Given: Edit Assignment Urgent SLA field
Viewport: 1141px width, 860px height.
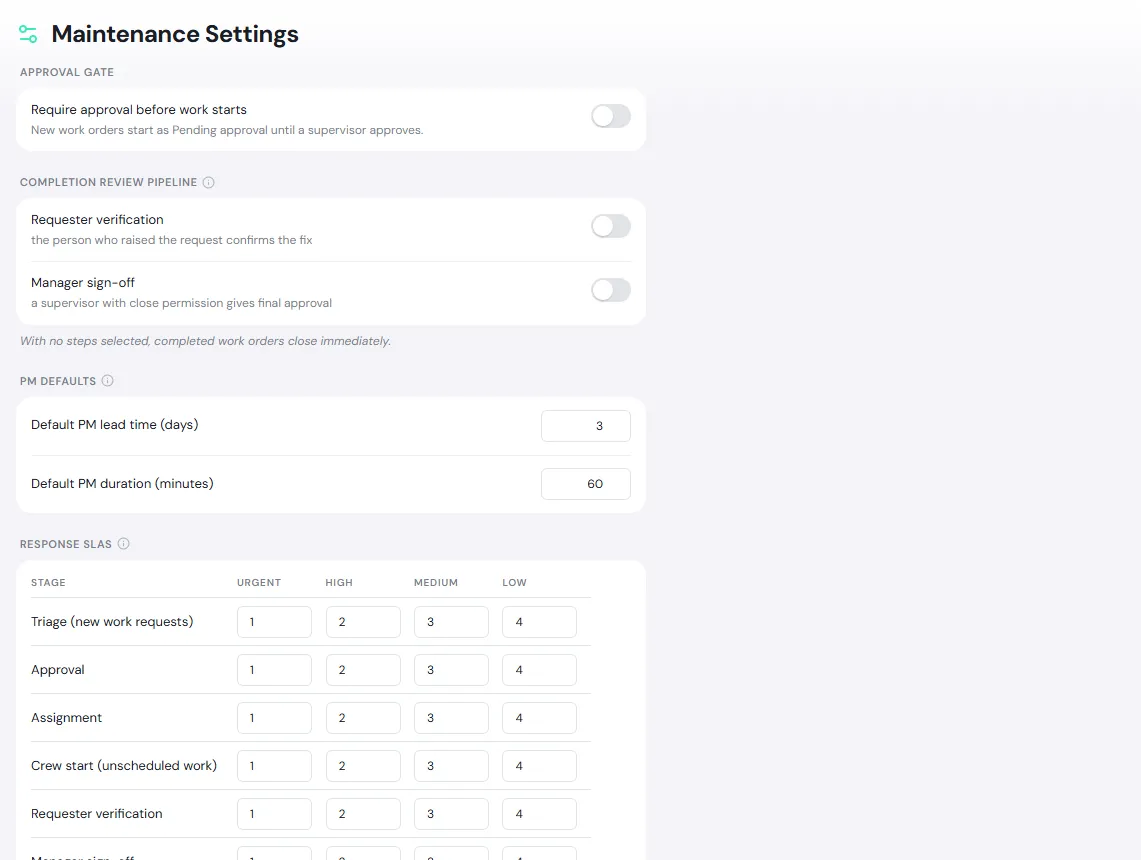Looking at the screenshot, I should point(274,718).
